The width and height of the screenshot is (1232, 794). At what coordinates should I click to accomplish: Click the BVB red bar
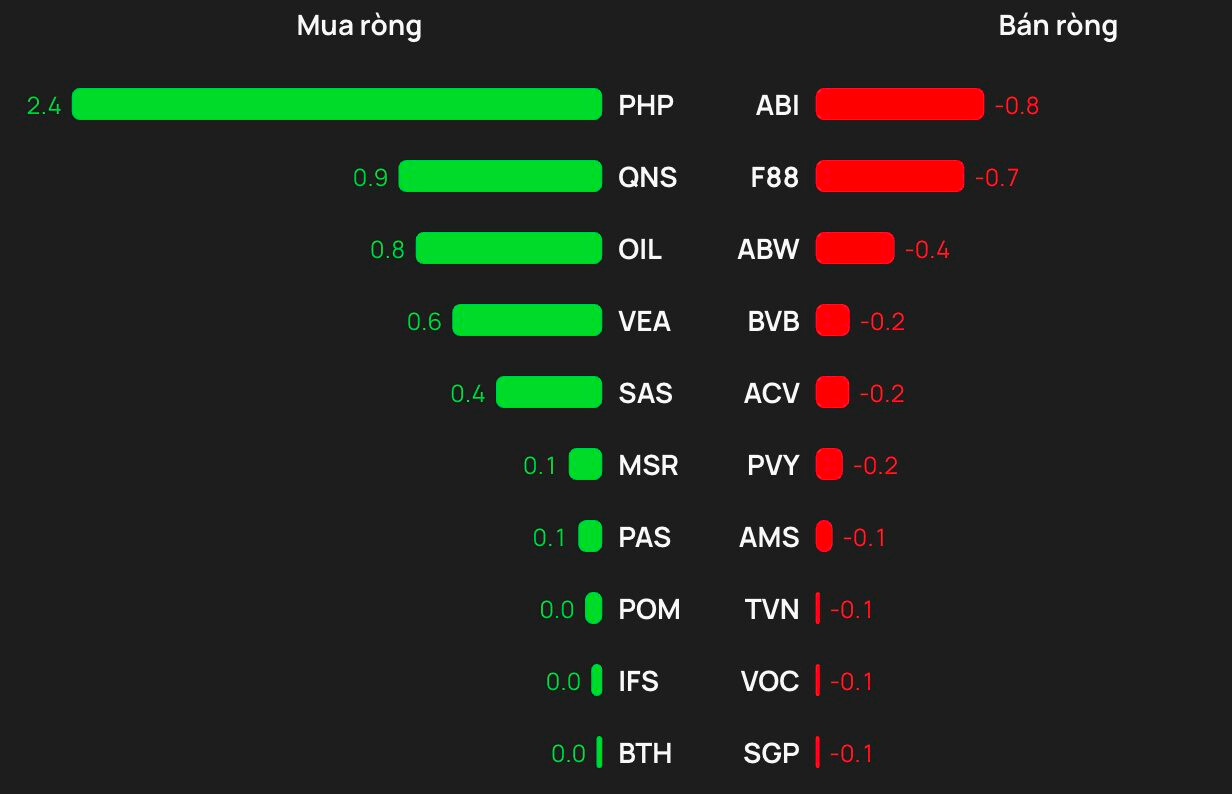tap(832, 320)
